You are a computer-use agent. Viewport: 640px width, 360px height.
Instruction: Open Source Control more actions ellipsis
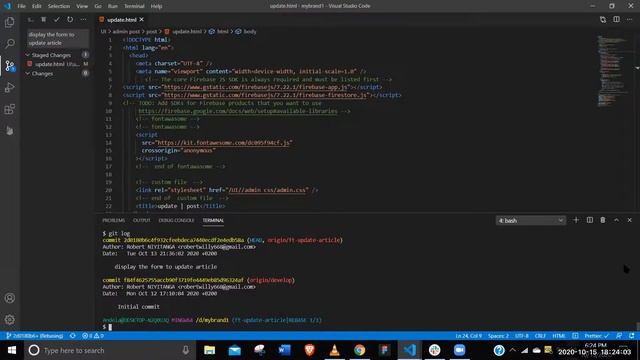pos(83,20)
